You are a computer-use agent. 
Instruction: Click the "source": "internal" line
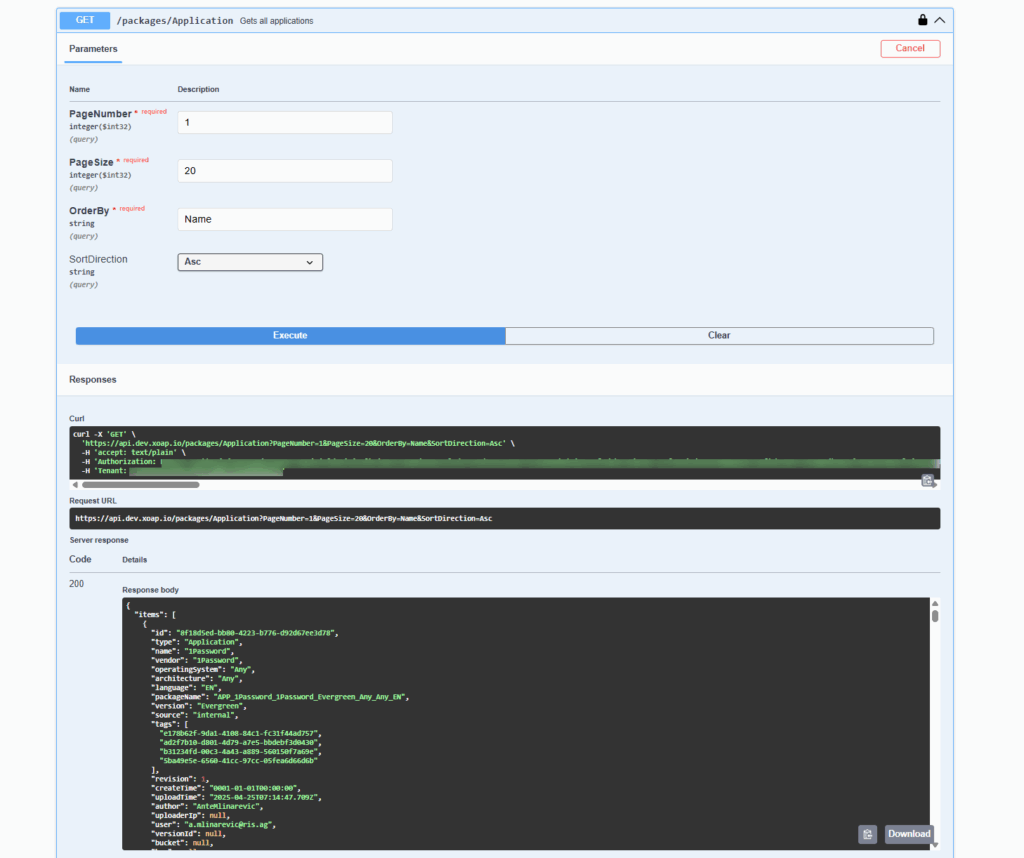195,715
